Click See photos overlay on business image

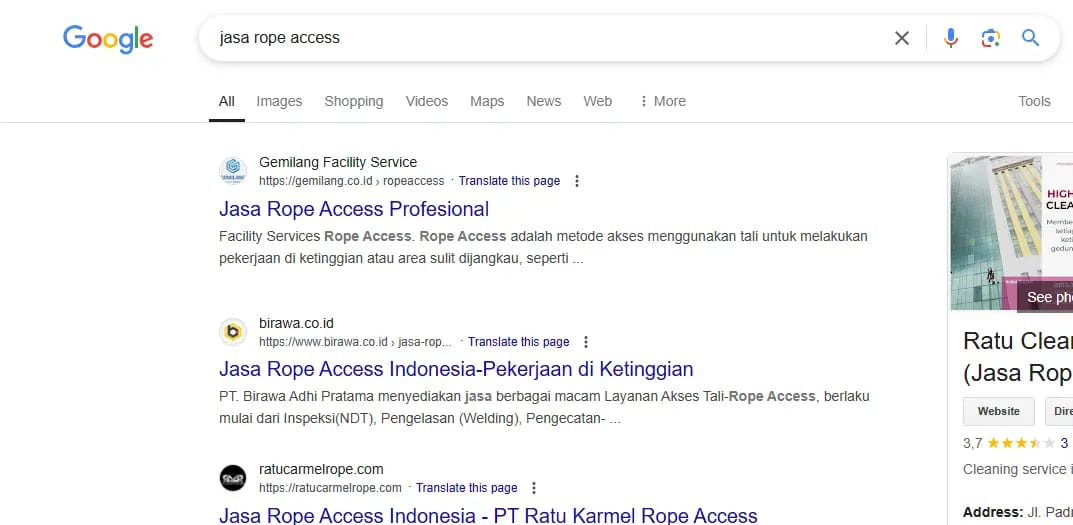click(1046, 297)
